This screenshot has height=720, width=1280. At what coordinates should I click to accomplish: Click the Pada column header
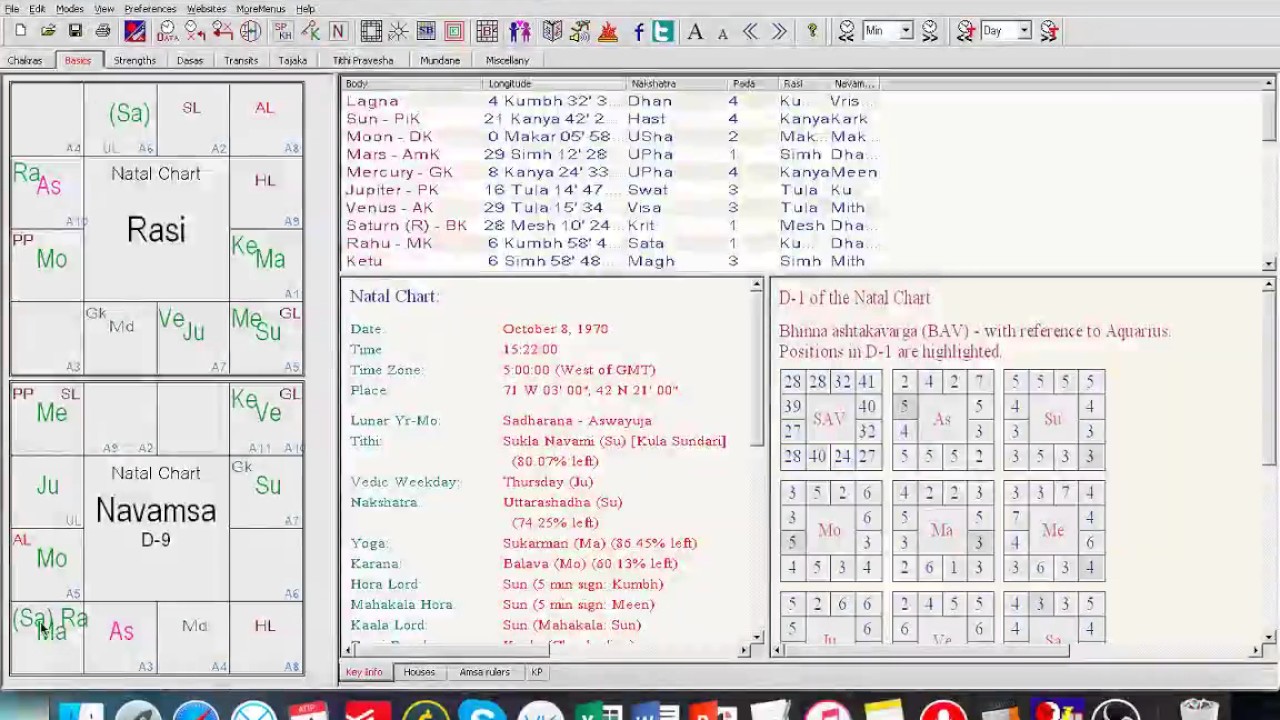pyautogui.click(x=753, y=84)
